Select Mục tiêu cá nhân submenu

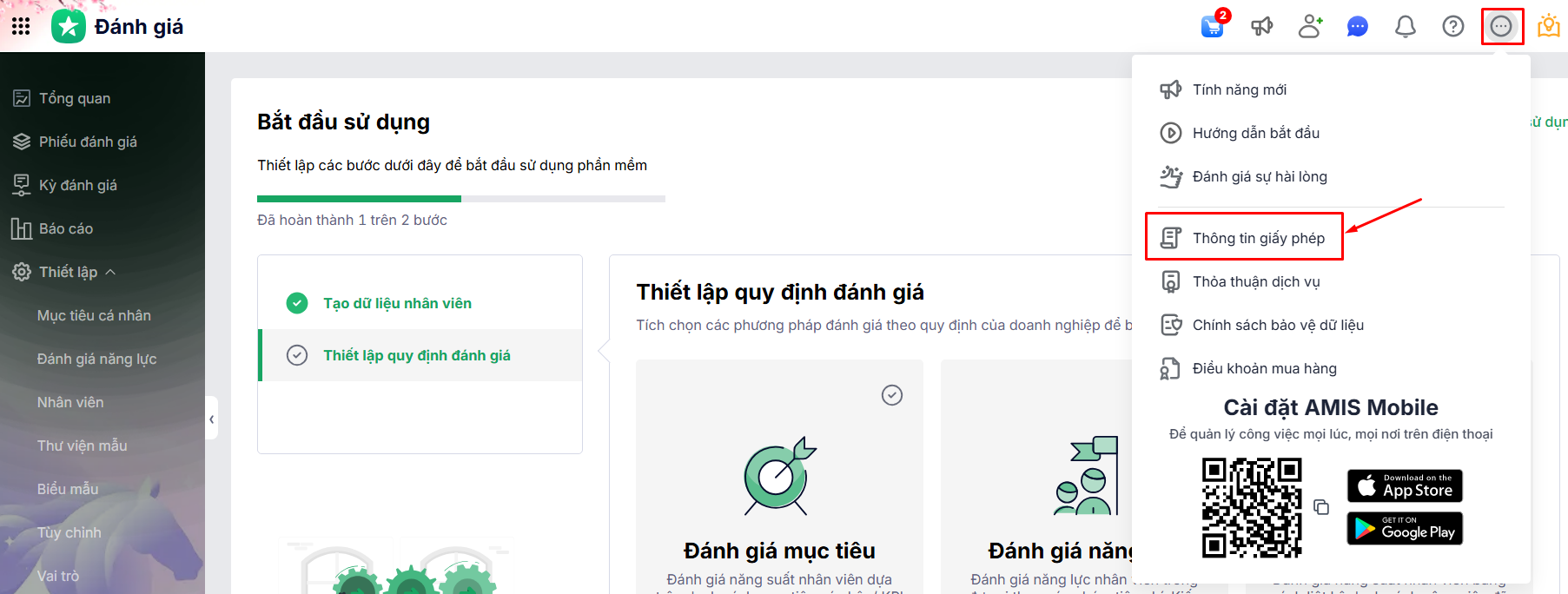pyautogui.click(x=94, y=315)
